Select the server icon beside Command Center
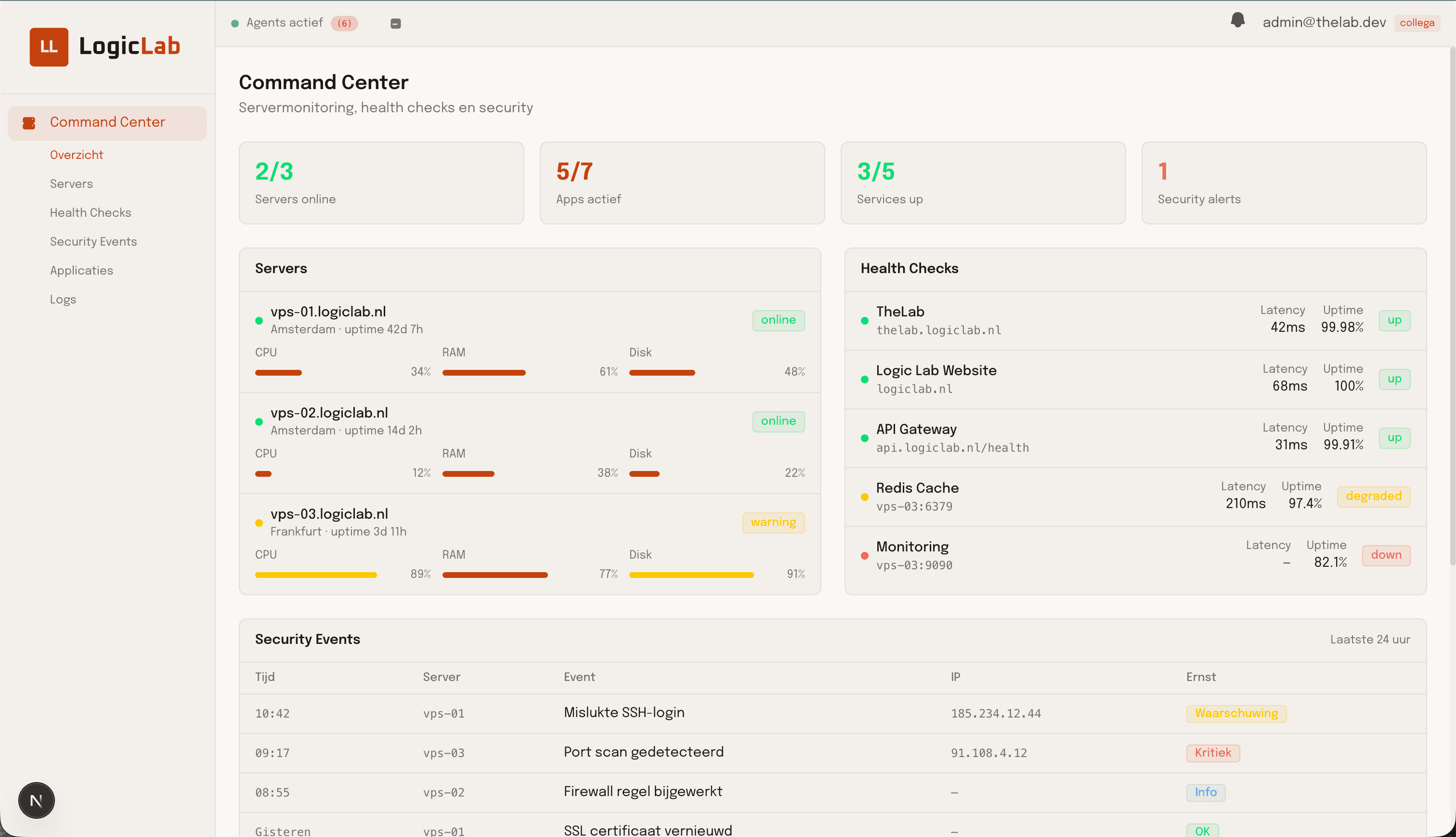Screen dimensions: 1456x837 29,122
